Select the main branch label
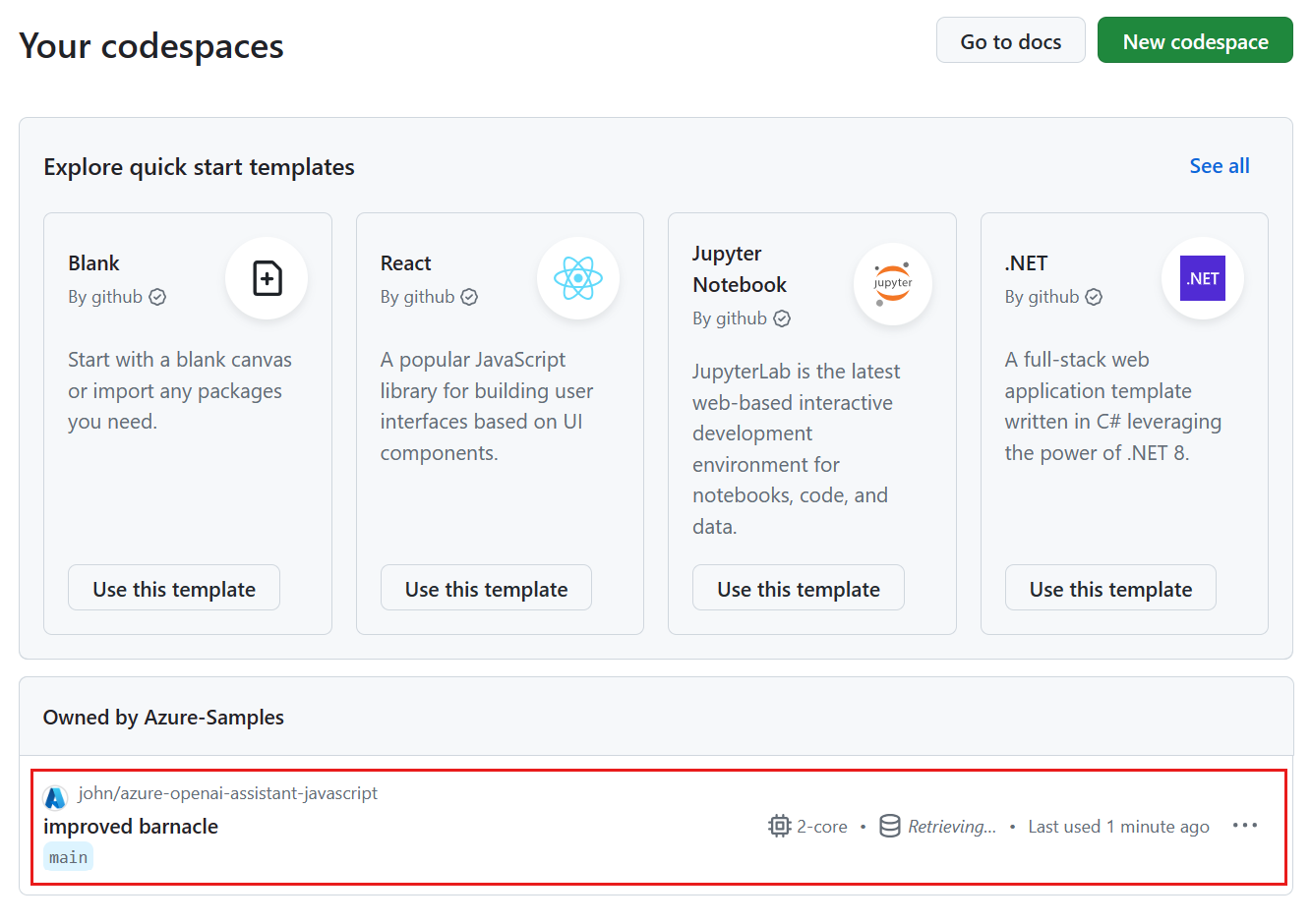 [68, 856]
